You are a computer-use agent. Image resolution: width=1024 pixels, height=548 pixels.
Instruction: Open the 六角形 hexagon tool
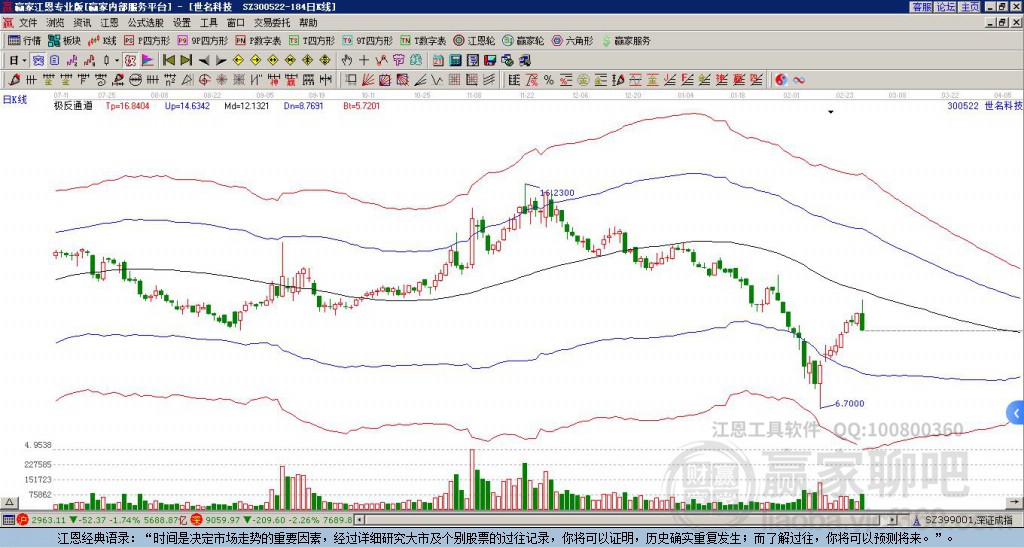[573, 40]
